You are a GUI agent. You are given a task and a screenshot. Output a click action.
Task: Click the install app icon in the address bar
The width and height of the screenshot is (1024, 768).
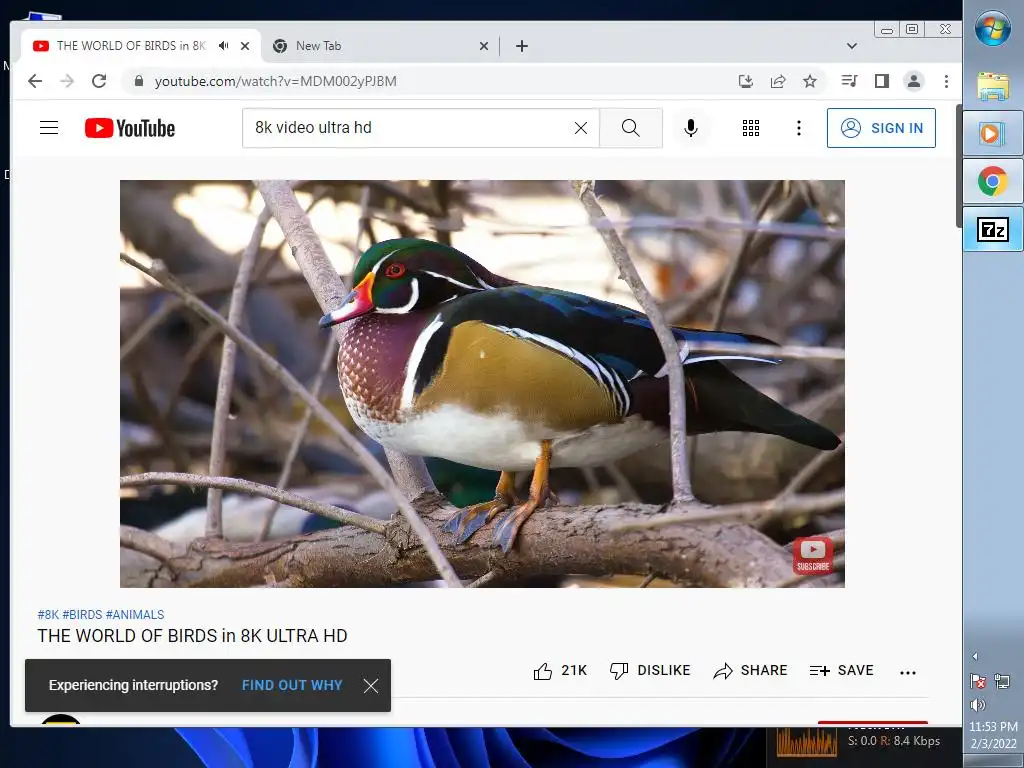tap(746, 81)
